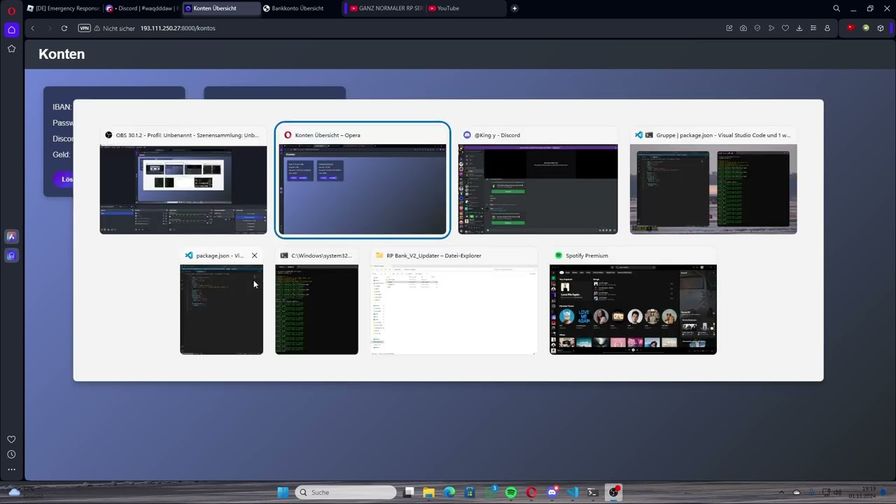Image resolution: width=896 pixels, height=504 pixels.
Task: Open the extensions cube icon
Action: point(881,28)
